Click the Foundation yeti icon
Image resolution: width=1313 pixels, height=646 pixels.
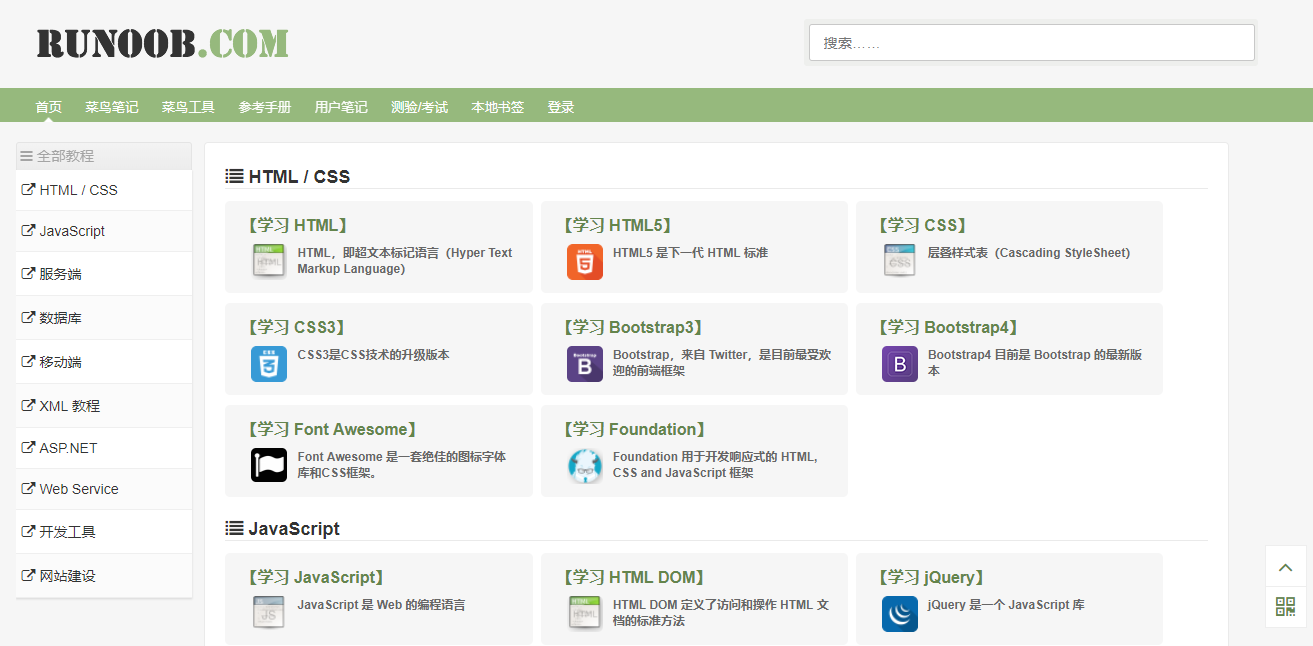click(585, 465)
